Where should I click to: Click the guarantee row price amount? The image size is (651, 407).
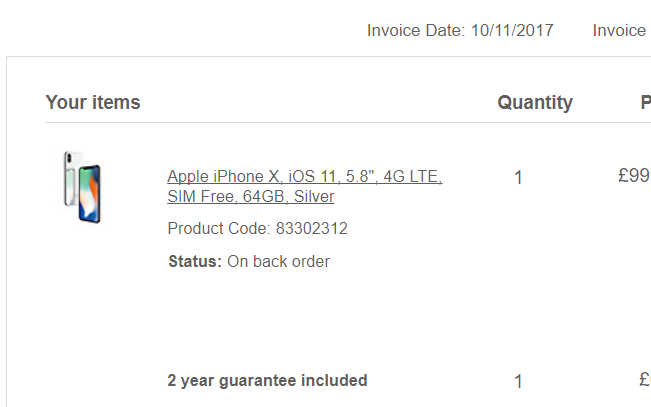645,380
